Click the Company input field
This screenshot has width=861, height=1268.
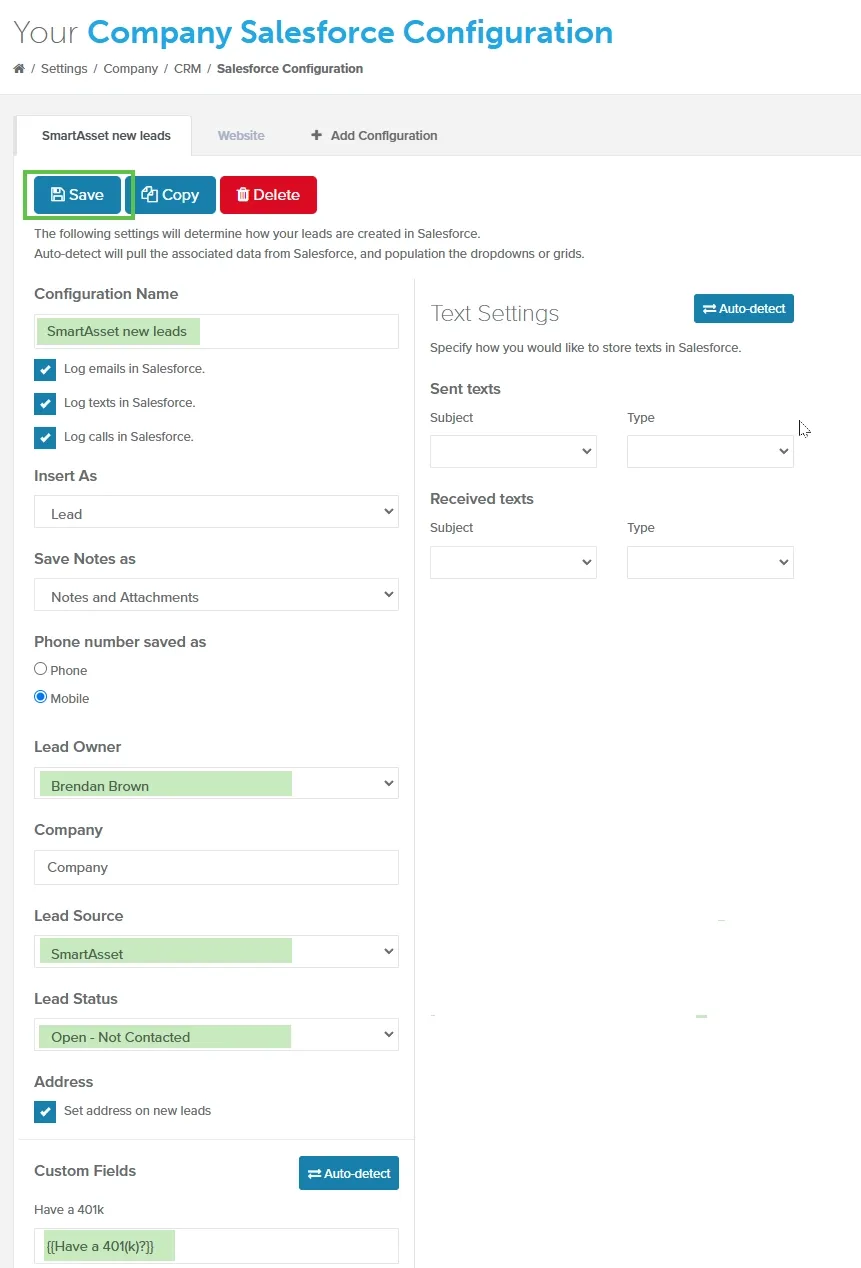[216, 867]
